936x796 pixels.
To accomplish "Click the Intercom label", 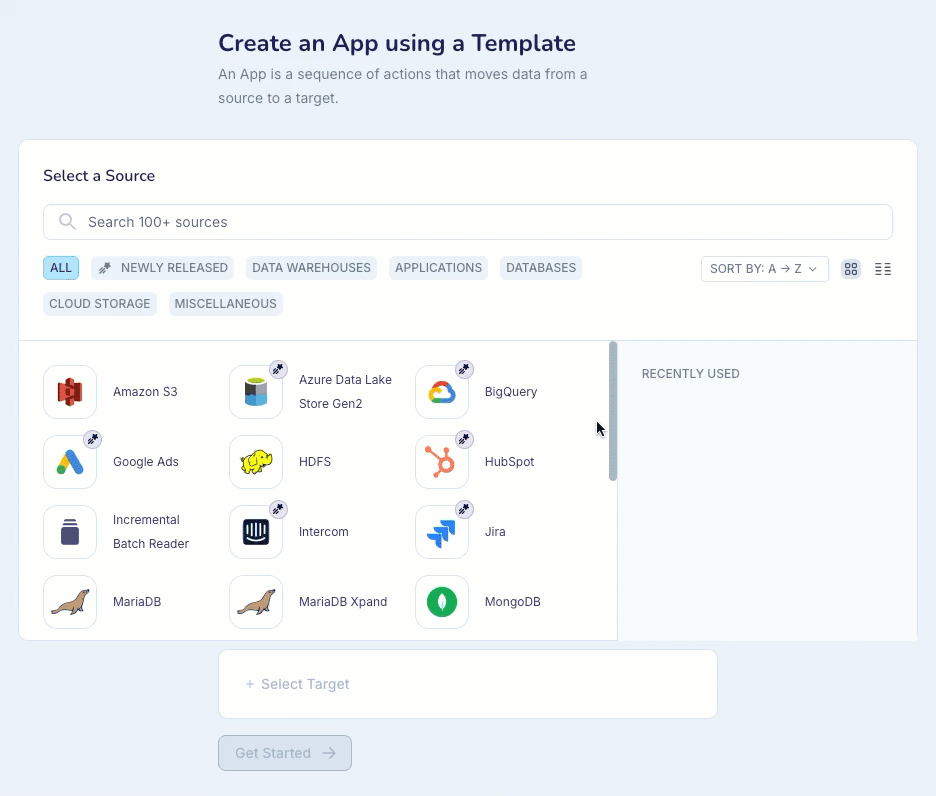I will pyautogui.click(x=324, y=531).
